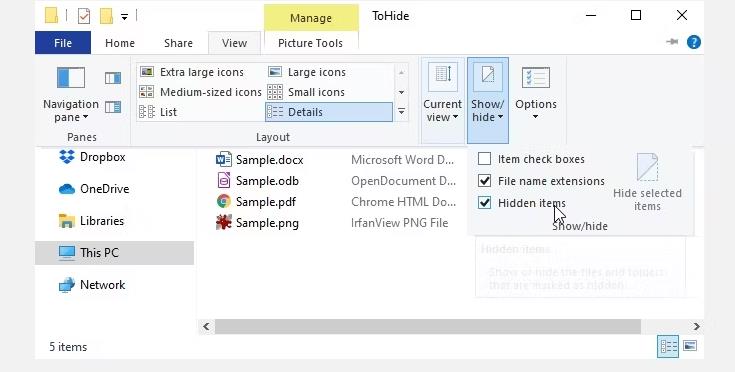Toggle the Preview pane icon

pos(112,78)
